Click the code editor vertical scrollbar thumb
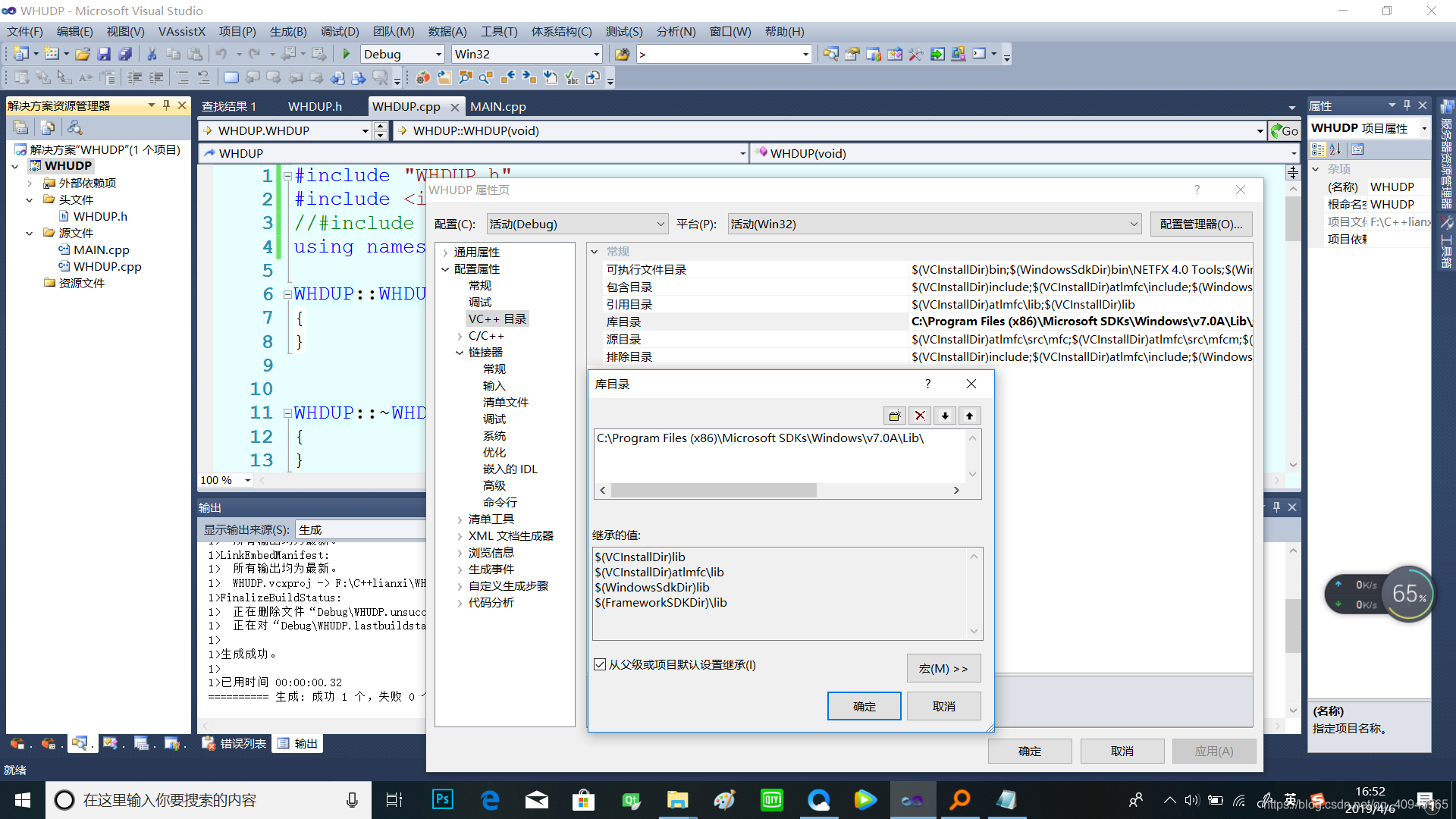Viewport: 1456px width, 819px height. [x=1293, y=218]
